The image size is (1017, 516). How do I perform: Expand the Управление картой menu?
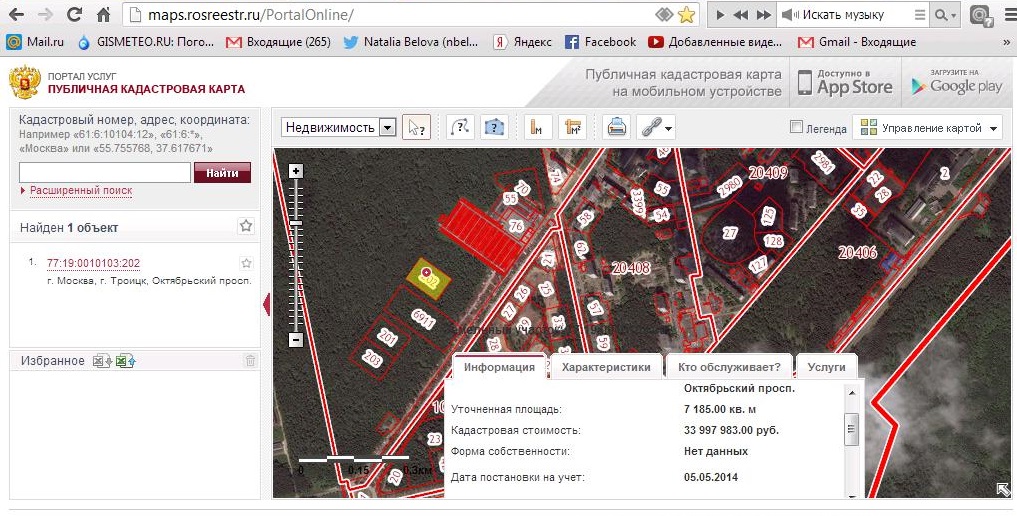click(x=929, y=128)
